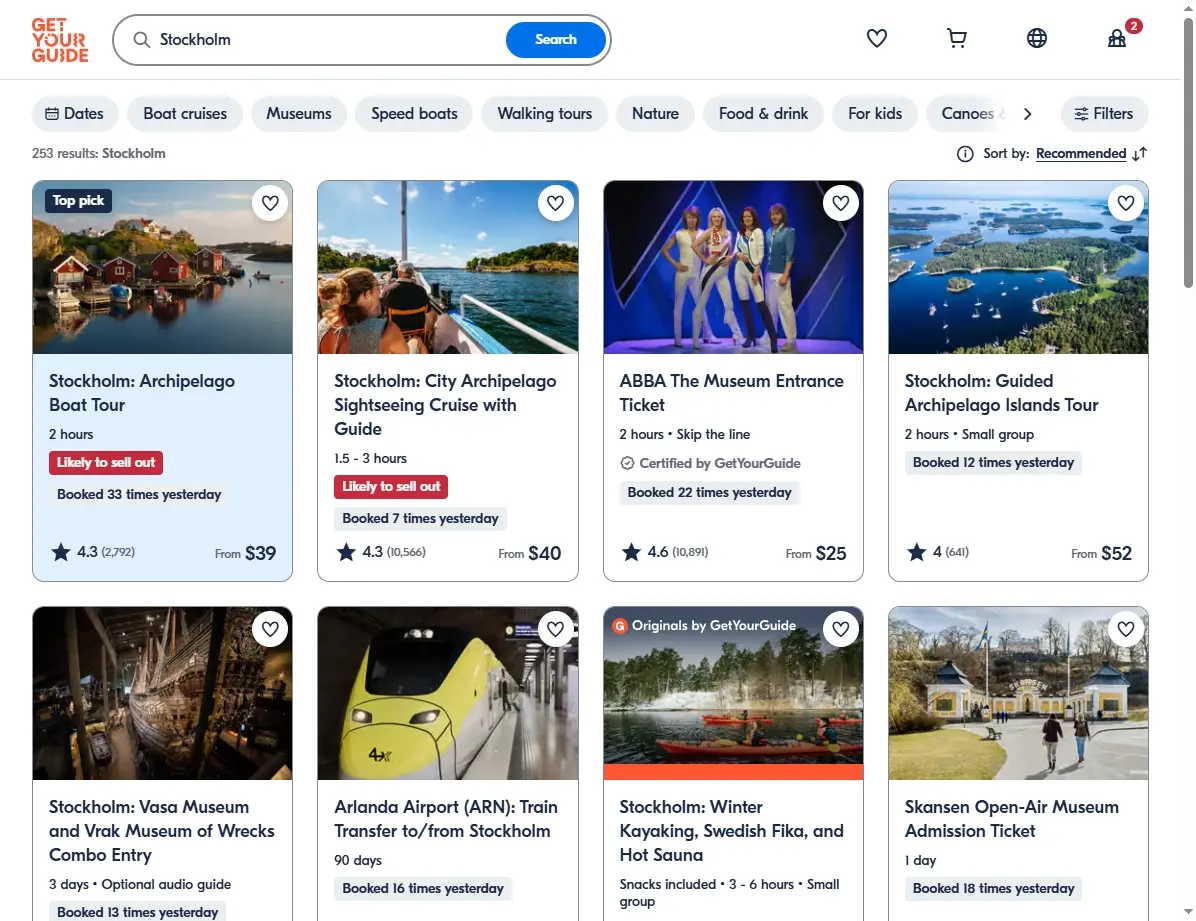Open the wishlist heart in the header
The image size is (1196, 921).
point(876,38)
